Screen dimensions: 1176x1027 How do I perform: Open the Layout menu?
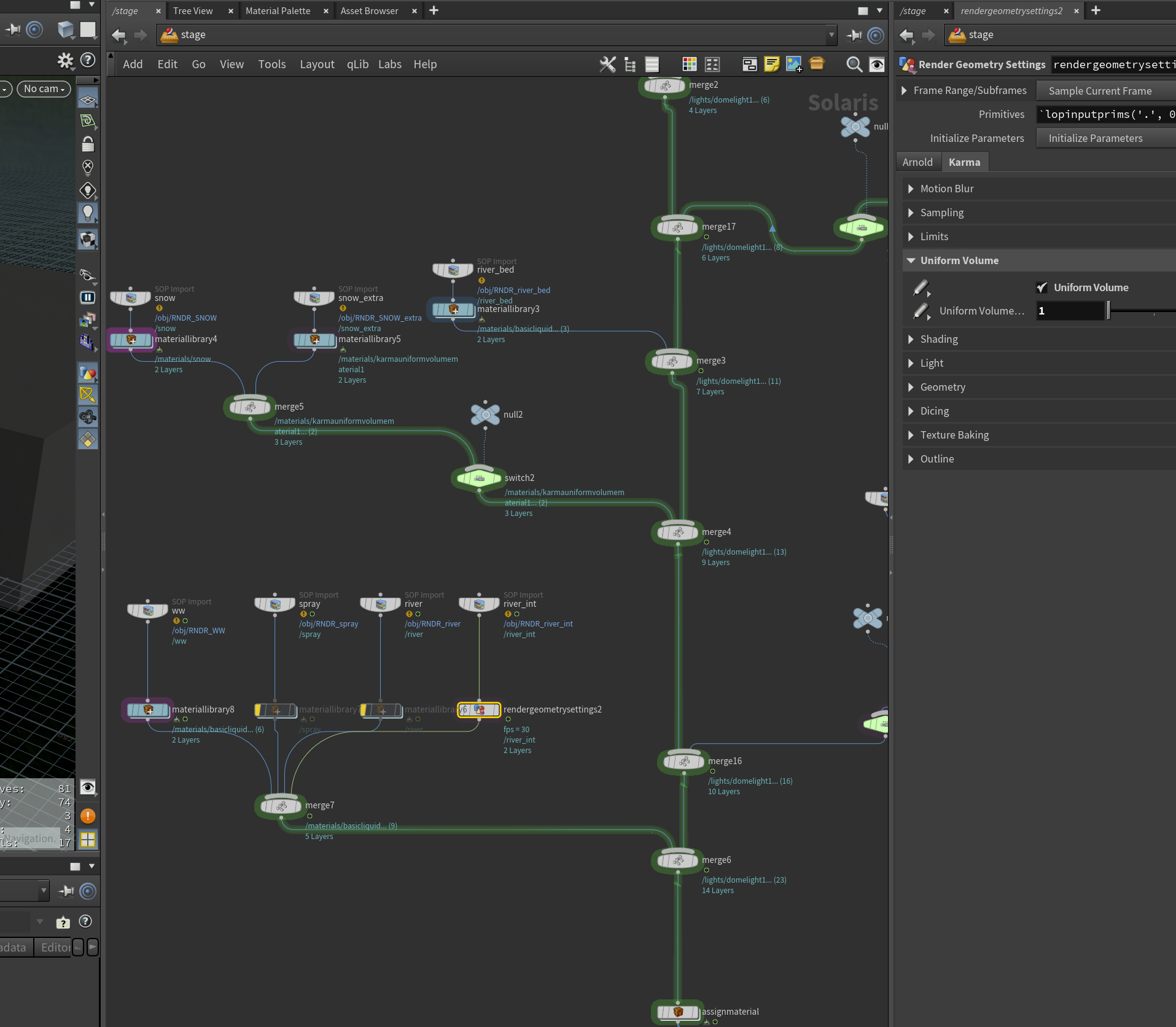(x=317, y=64)
